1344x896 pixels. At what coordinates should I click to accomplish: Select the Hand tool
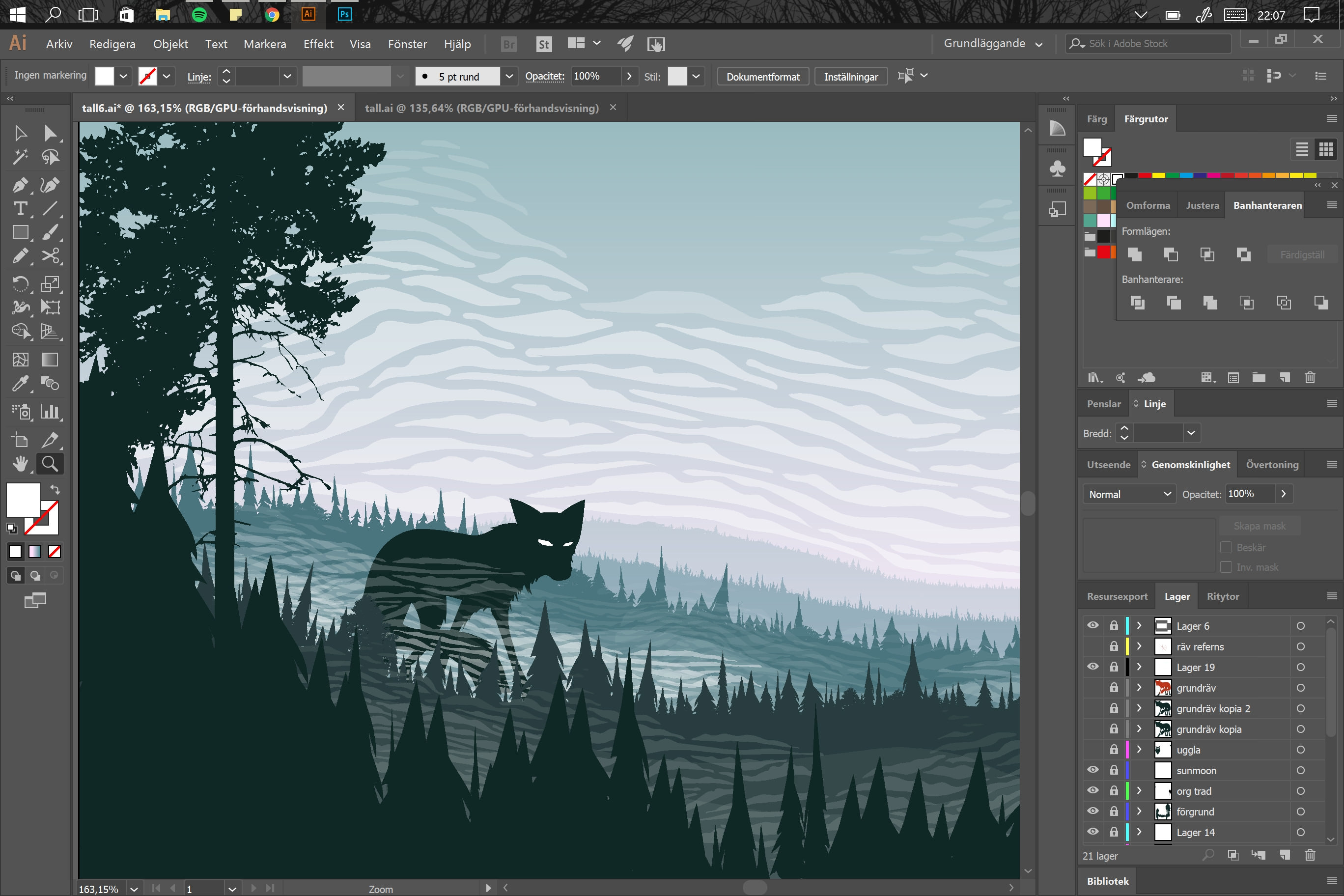click(21, 463)
